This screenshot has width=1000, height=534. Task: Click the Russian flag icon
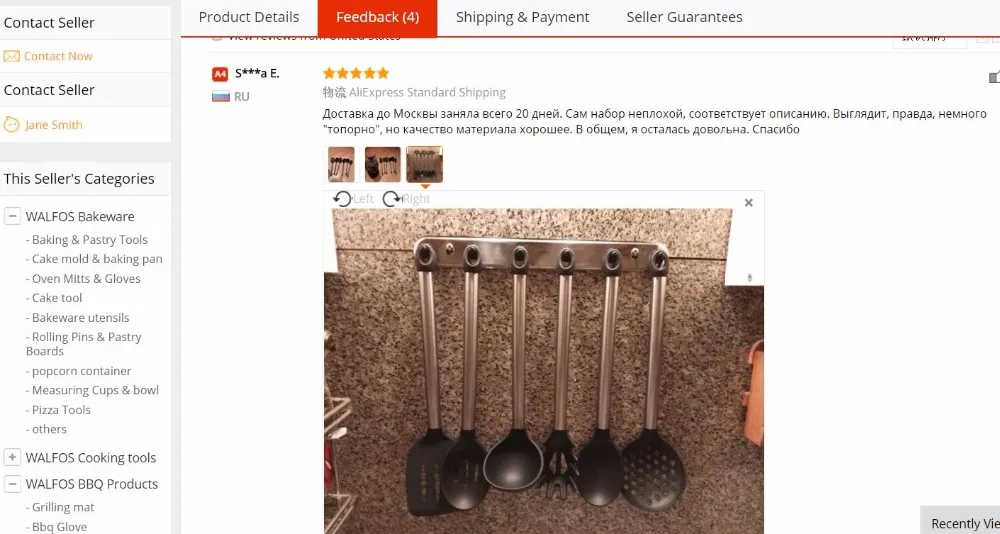pos(221,97)
